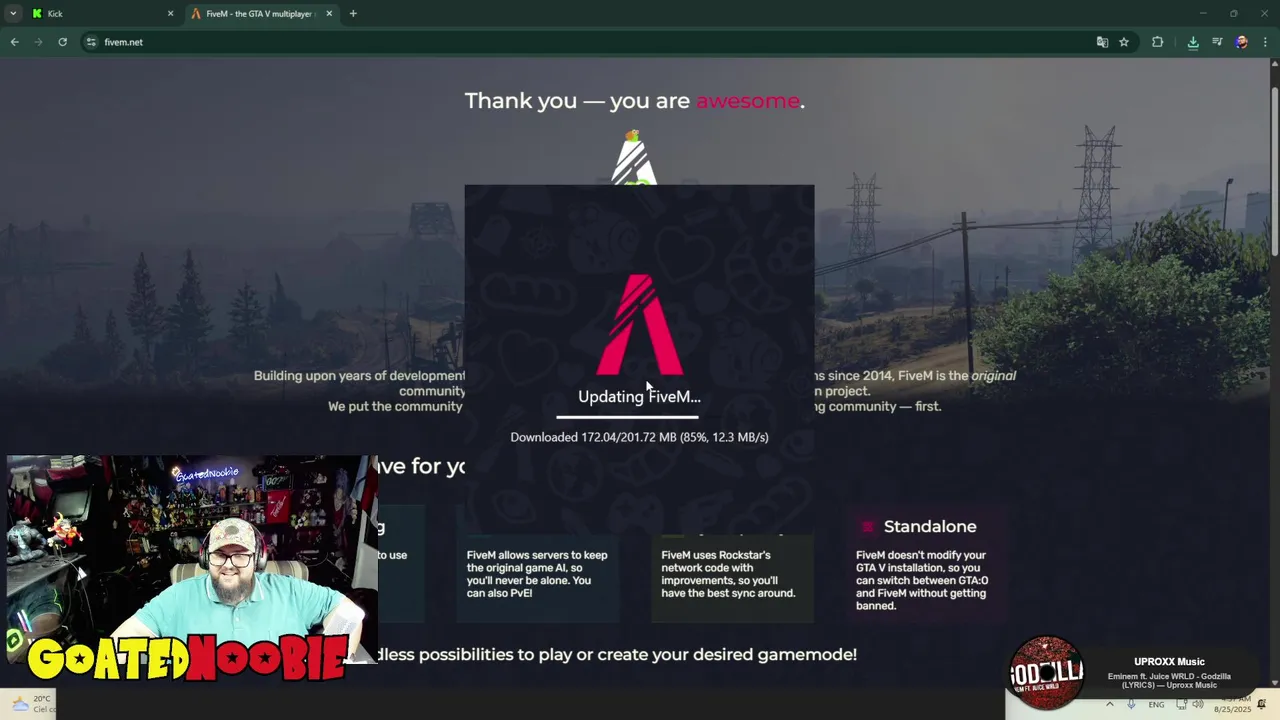Click the 'Updating FiveM...' text
1280x720 pixels.
click(x=639, y=397)
